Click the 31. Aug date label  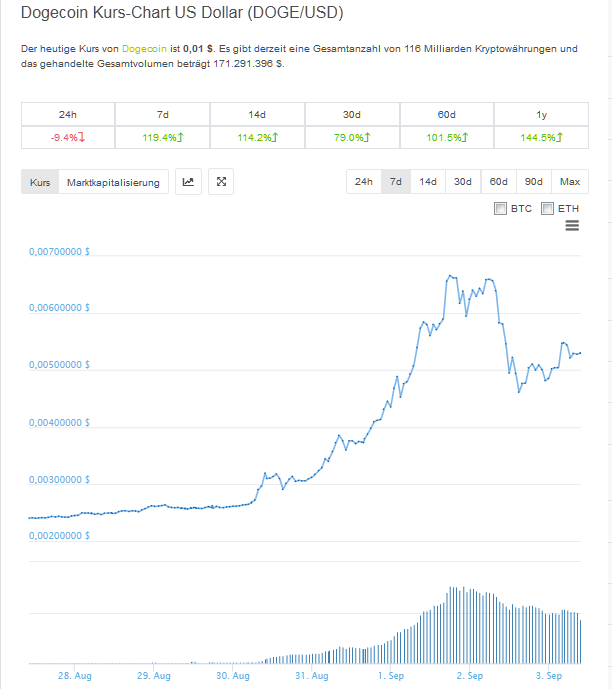pos(312,676)
